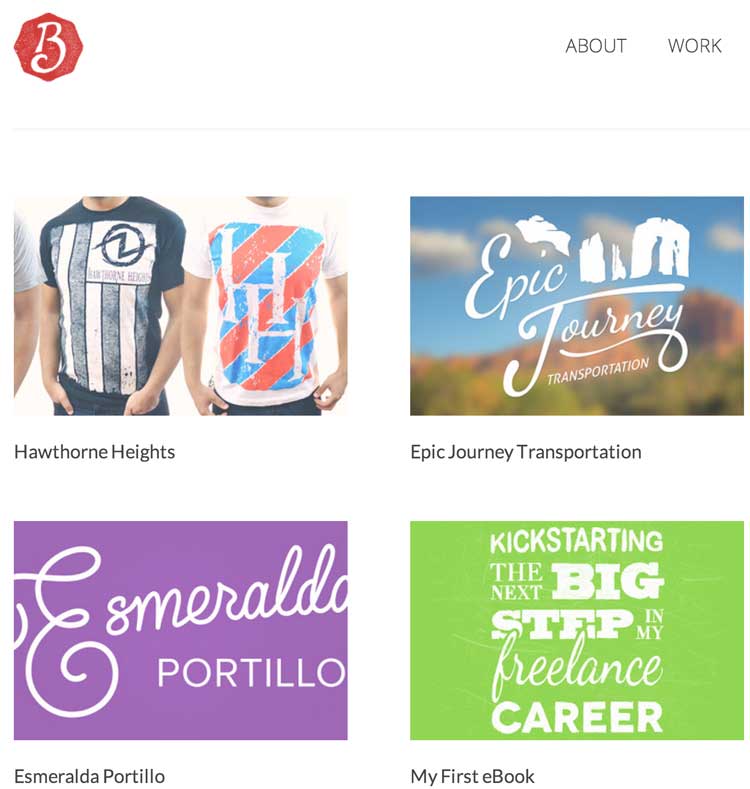This screenshot has height=789, width=750.
Task: Click the Hawthorne Heights project title
Action: [x=95, y=452]
